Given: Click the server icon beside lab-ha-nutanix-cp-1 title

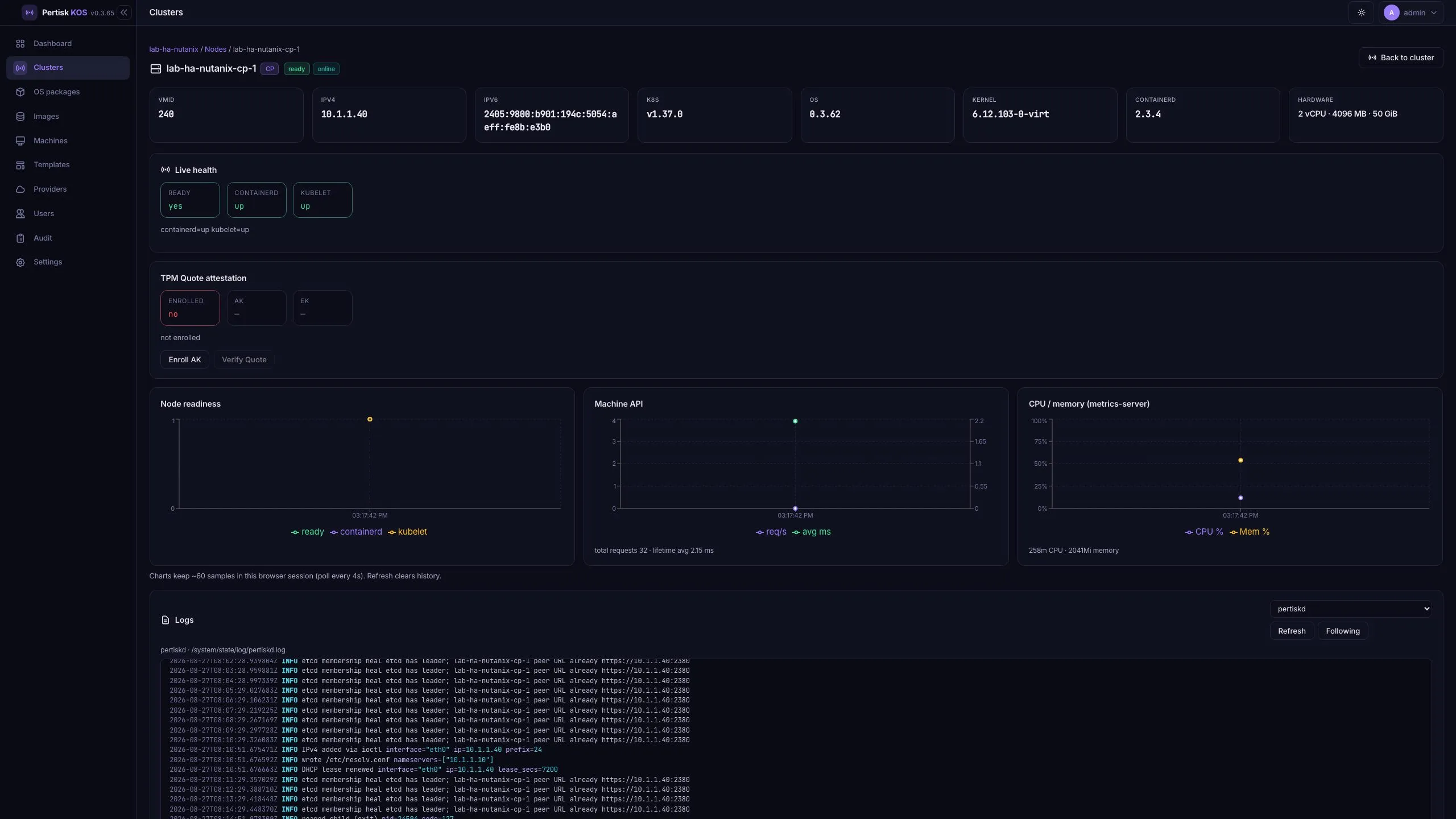Looking at the screenshot, I should click(155, 68).
